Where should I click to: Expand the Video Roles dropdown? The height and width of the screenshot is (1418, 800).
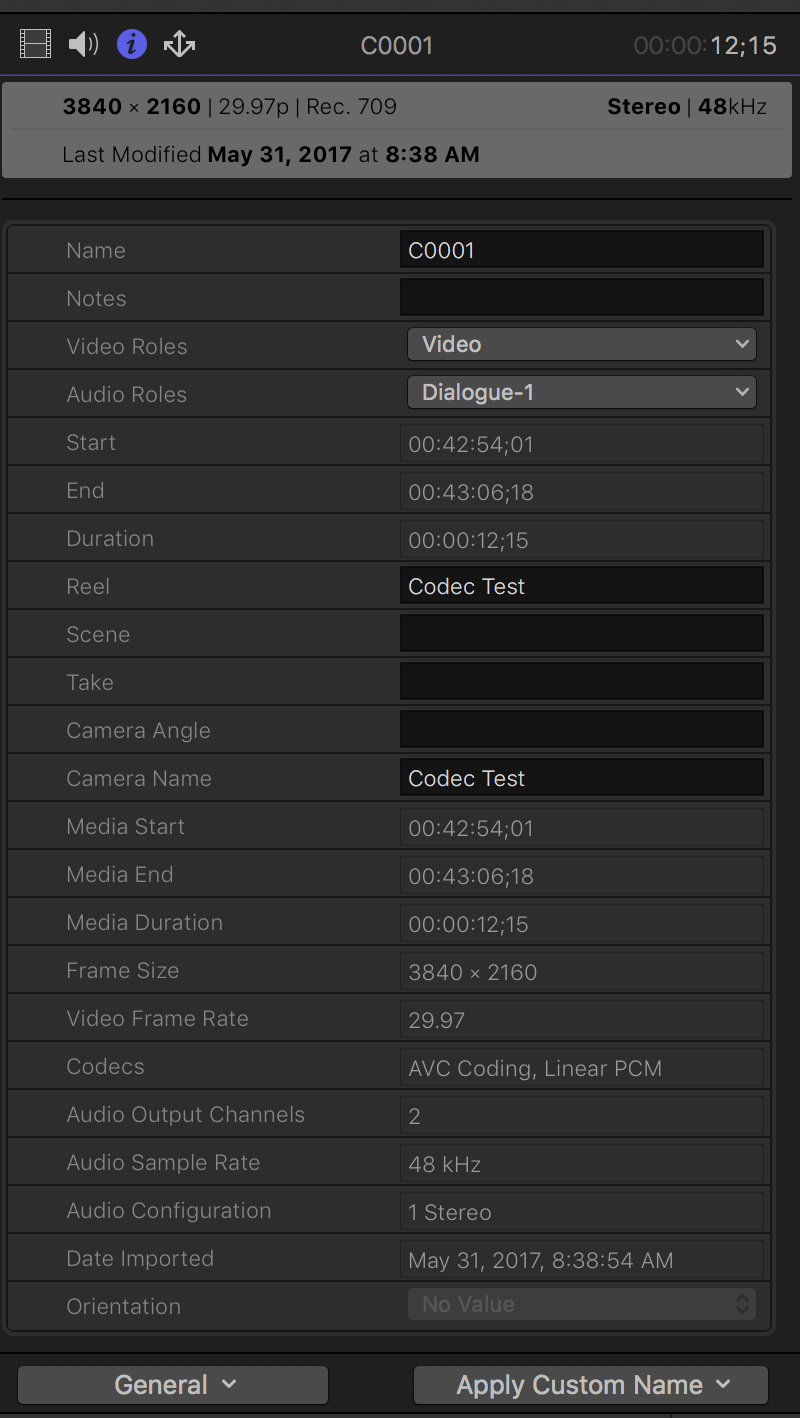[x=581, y=345]
